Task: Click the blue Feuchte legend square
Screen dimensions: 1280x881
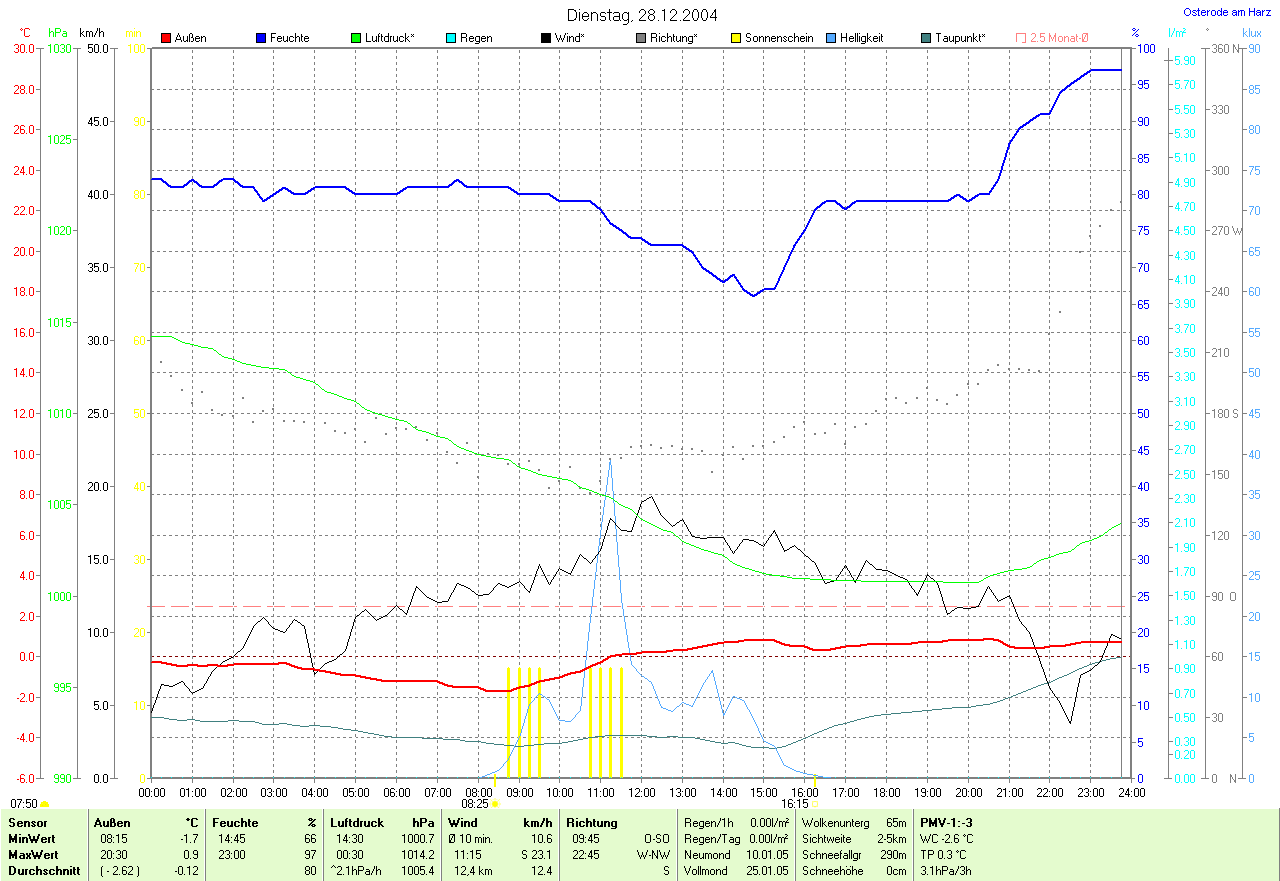Action: coord(260,38)
